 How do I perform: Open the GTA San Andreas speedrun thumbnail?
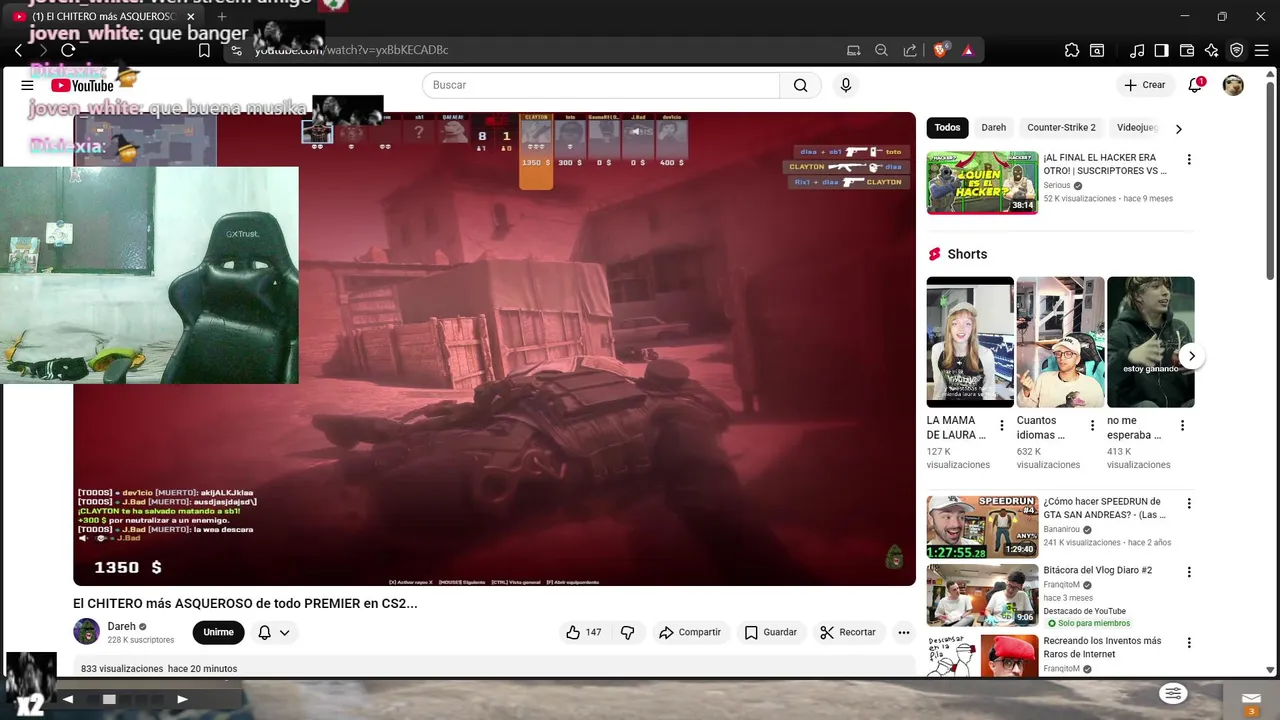coord(982,527)
